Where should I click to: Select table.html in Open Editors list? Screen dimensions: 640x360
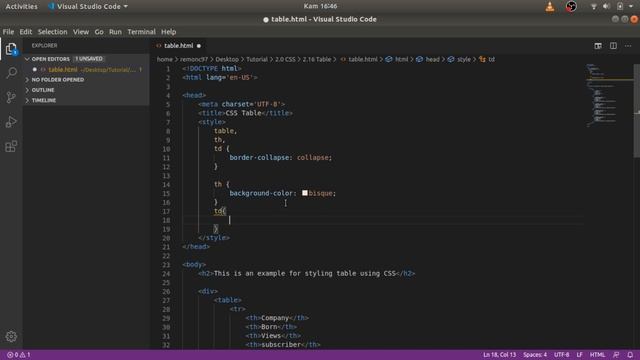[86, 70]
